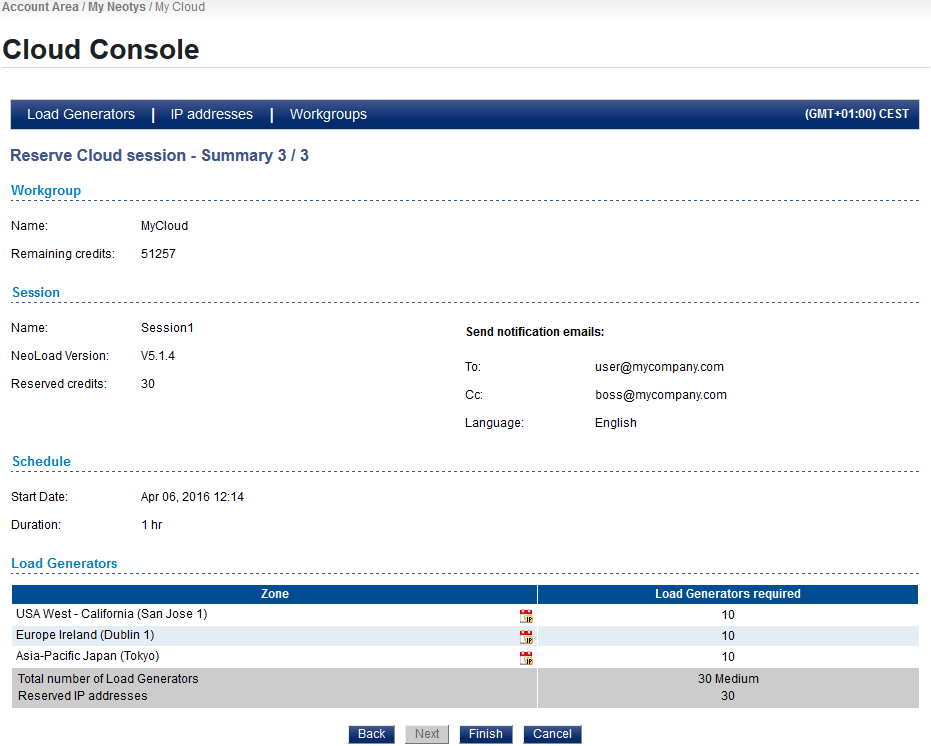Click the Zone column header
Screen dimensions: 931x746
[274, 594]
